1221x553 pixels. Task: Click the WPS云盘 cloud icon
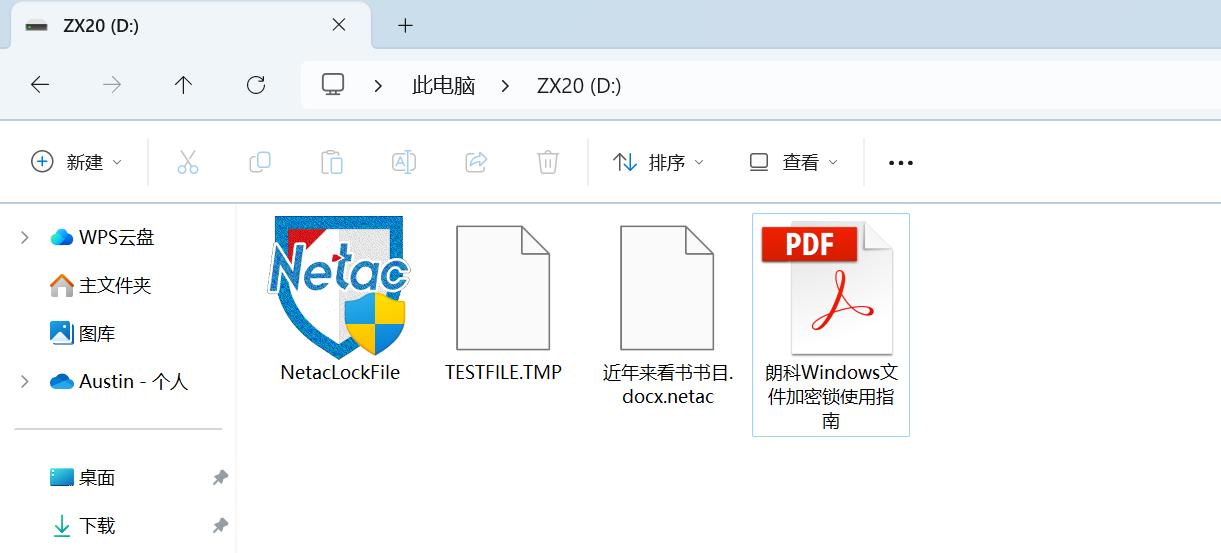tap(62, 237)
